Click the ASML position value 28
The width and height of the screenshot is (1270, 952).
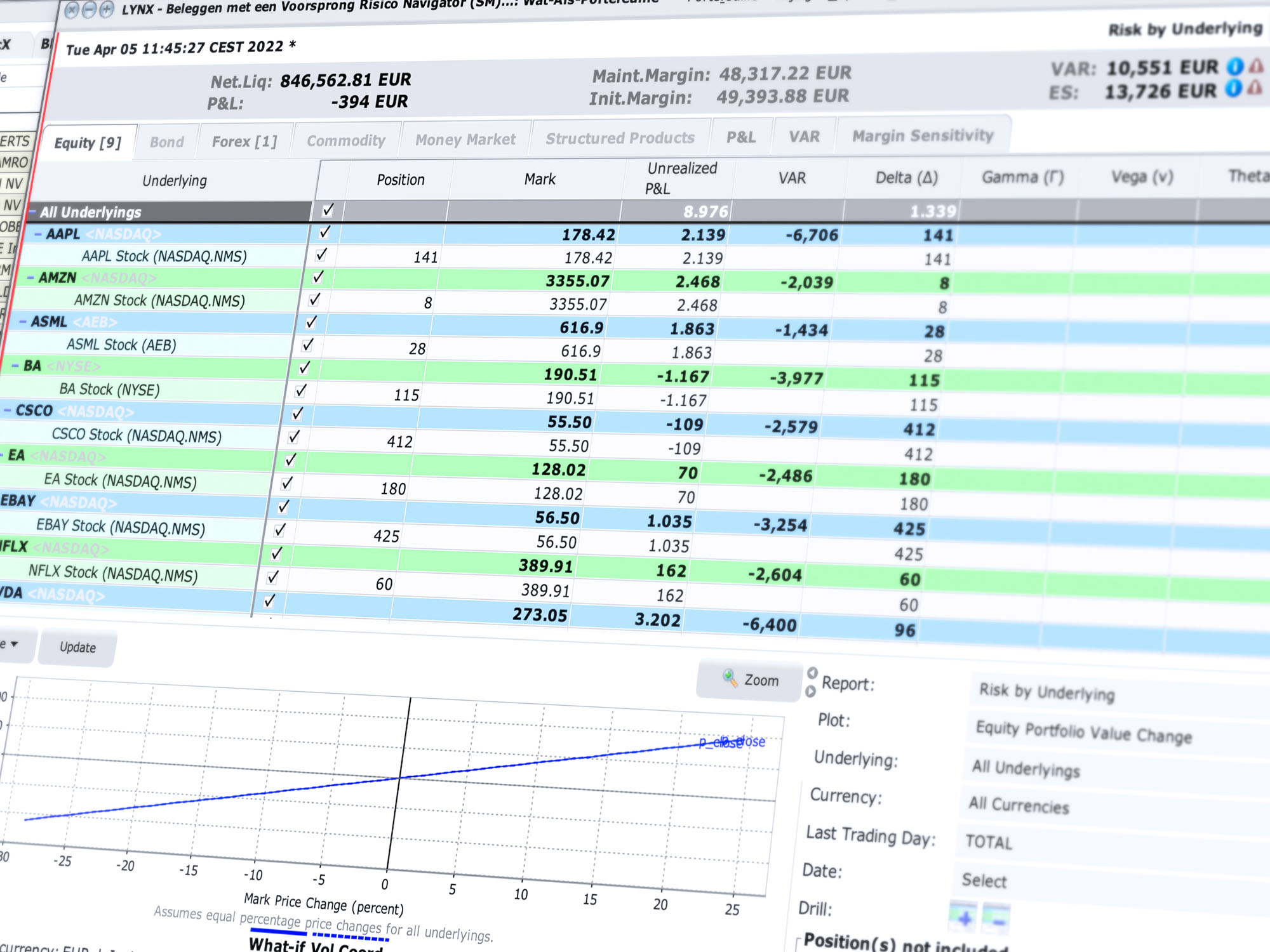417,349
